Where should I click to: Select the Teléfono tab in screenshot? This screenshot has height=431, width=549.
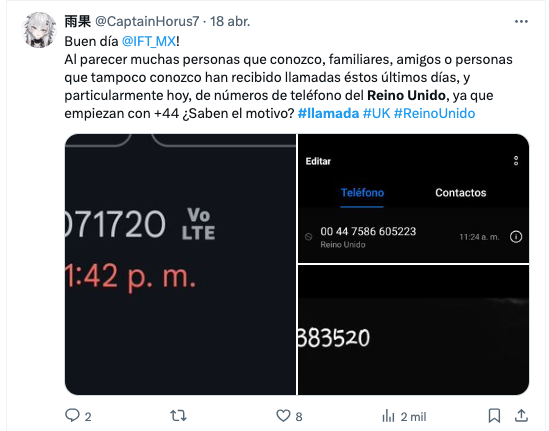point(362,193)
